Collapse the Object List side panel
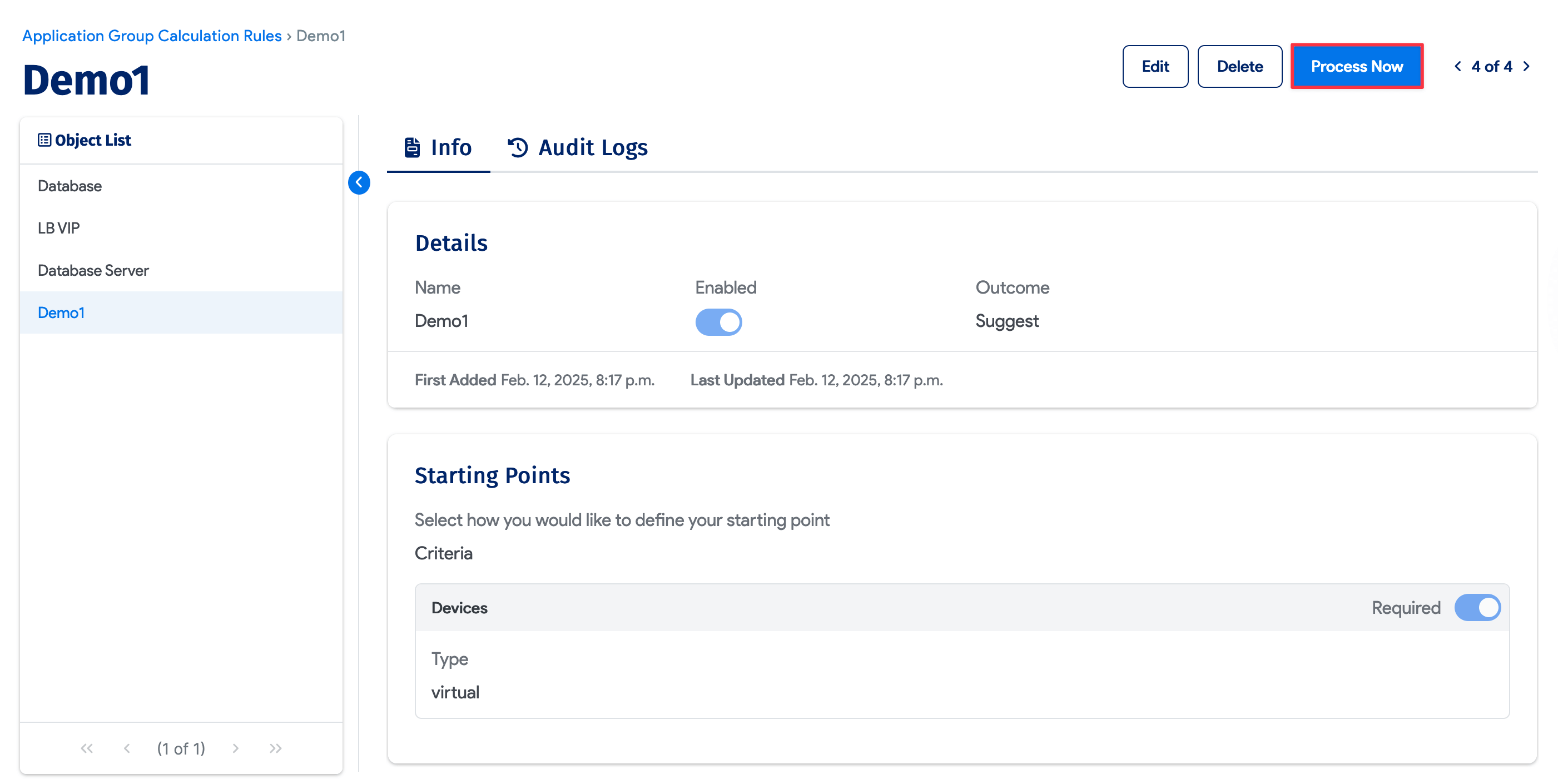Viewport: 1558px width, 784px height. (x=359, y=182)
